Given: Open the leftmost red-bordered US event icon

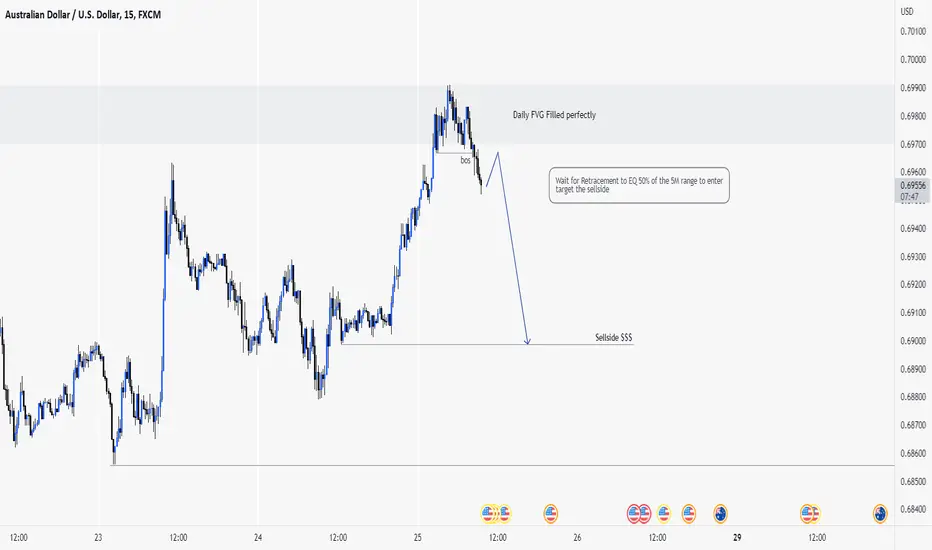Looking at the screenshot, I should 634,513.
